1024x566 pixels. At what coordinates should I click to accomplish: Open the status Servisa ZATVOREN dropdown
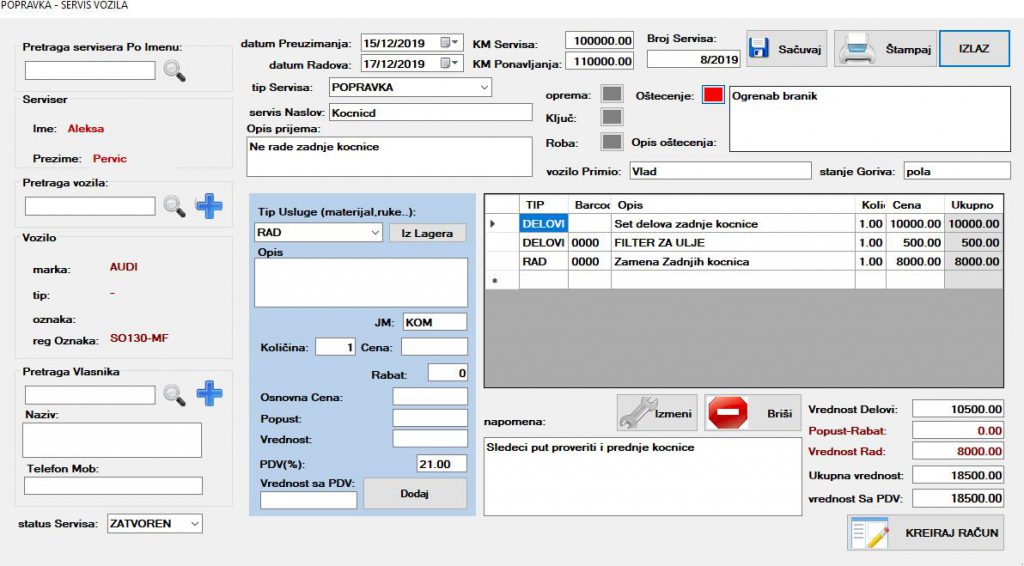194,524
